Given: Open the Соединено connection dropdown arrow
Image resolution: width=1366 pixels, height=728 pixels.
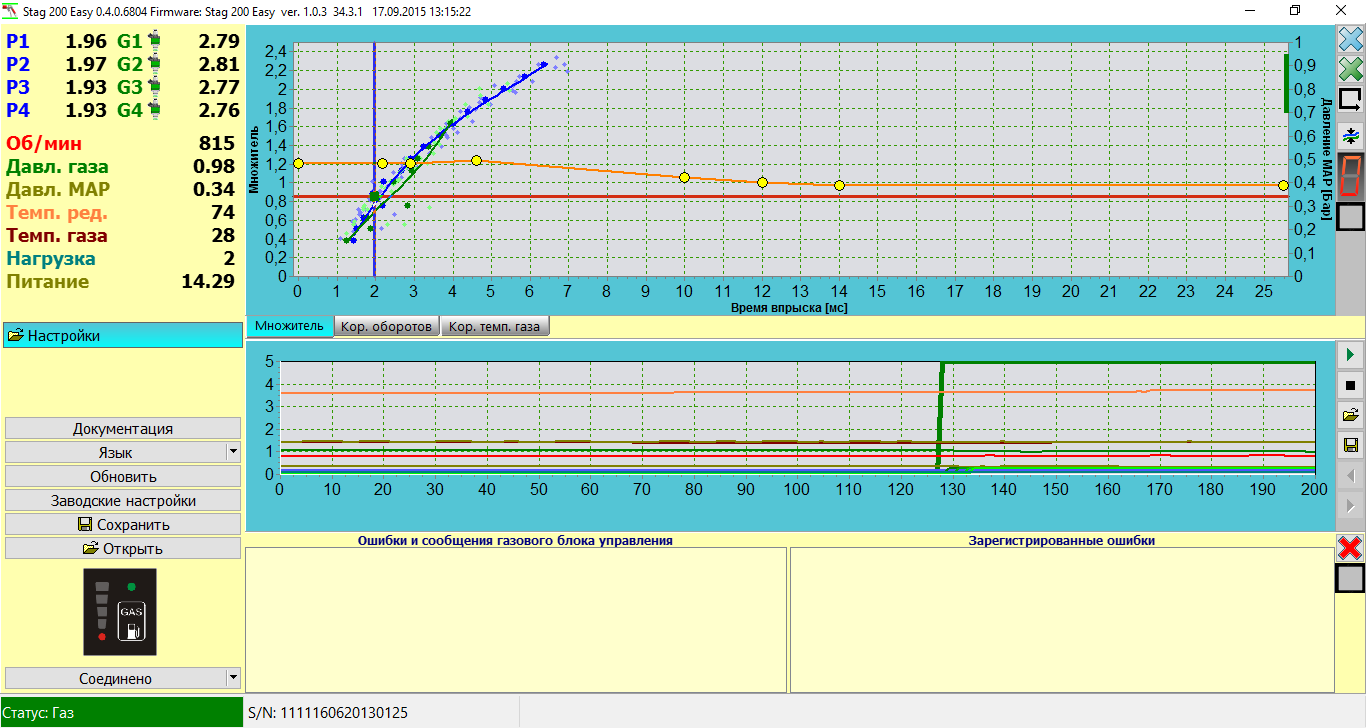Looking at the screenshot, I should pos(233,678).
